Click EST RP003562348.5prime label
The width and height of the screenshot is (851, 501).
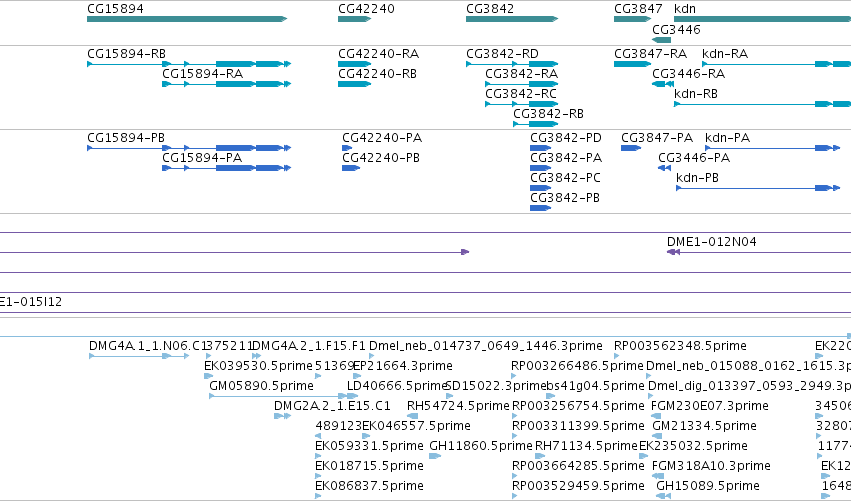pyautogui.click(x=680, y=346)
